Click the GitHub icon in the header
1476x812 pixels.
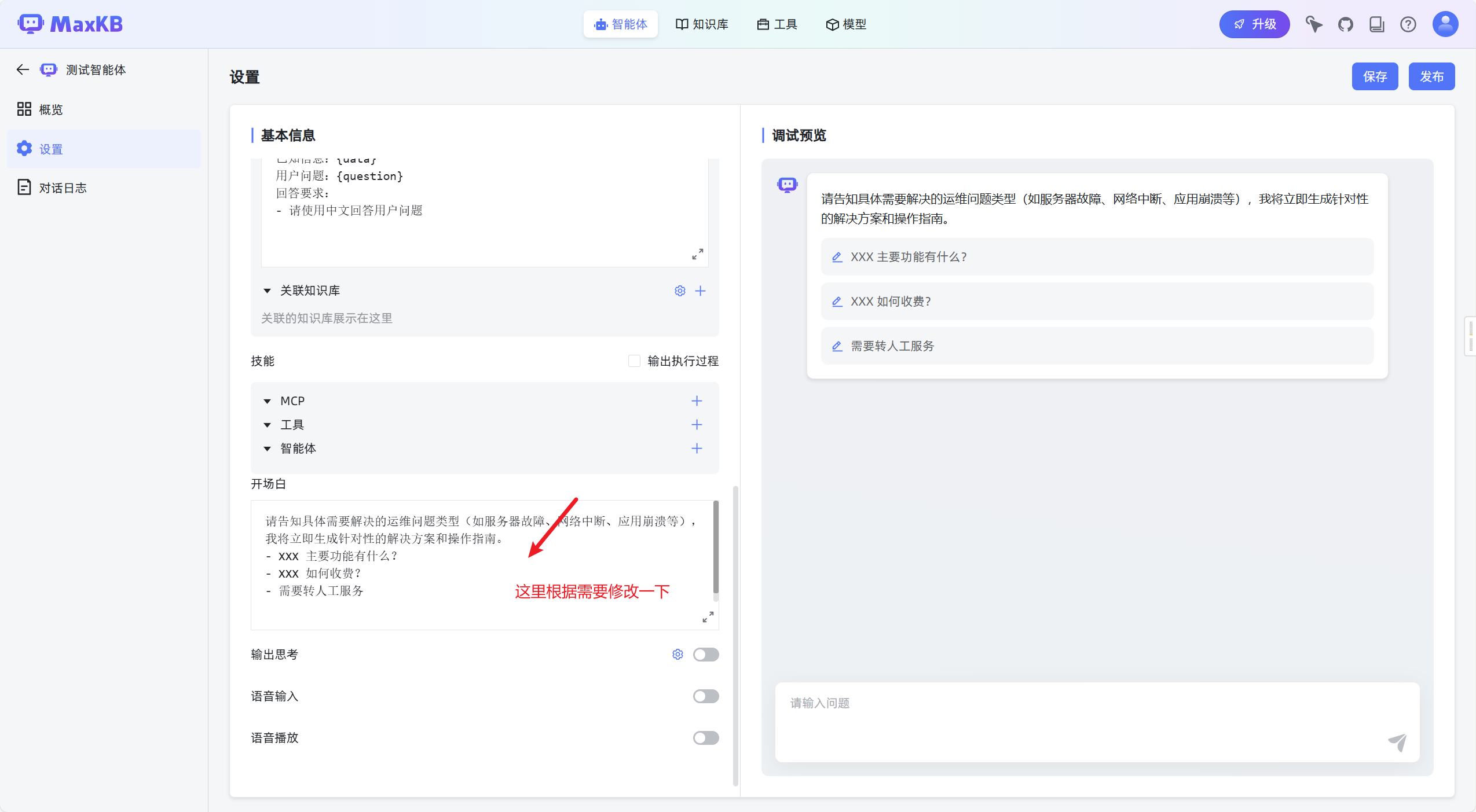[1345, 24]
